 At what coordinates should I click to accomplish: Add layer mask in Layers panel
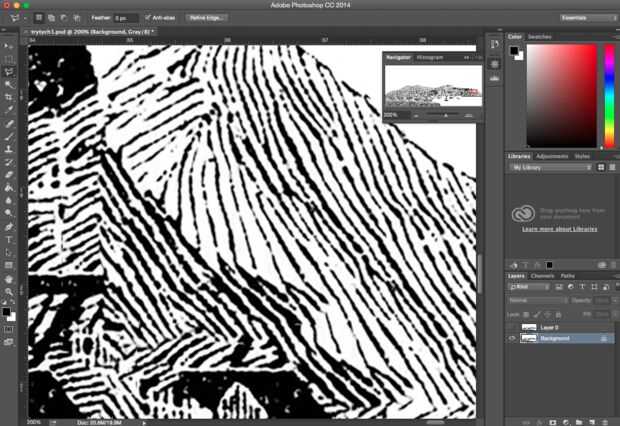click(553, 422)
